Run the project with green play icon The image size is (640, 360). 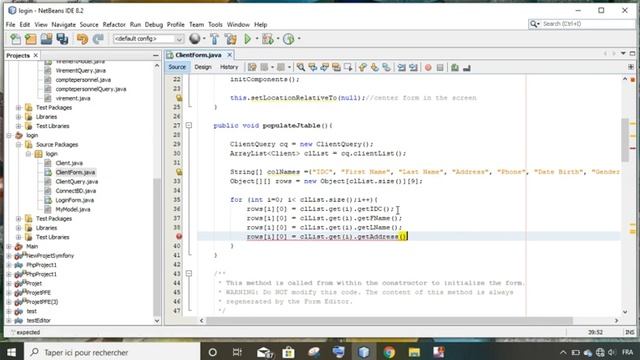247,39
